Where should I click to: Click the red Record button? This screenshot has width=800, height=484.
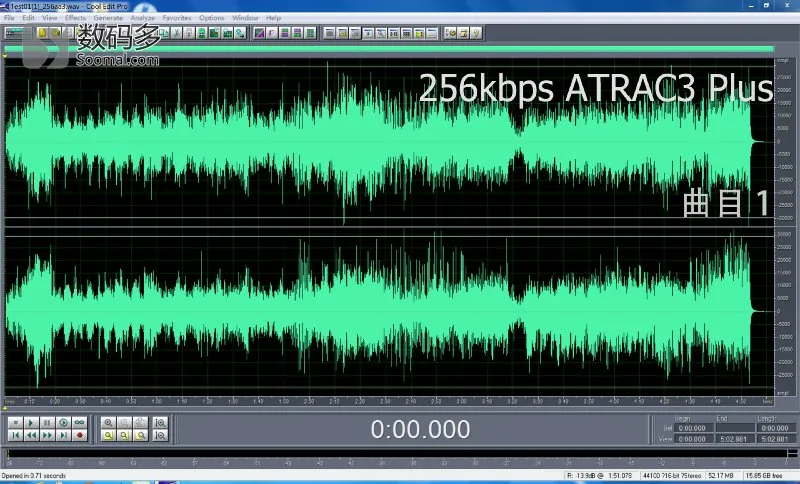coord(79,436)
